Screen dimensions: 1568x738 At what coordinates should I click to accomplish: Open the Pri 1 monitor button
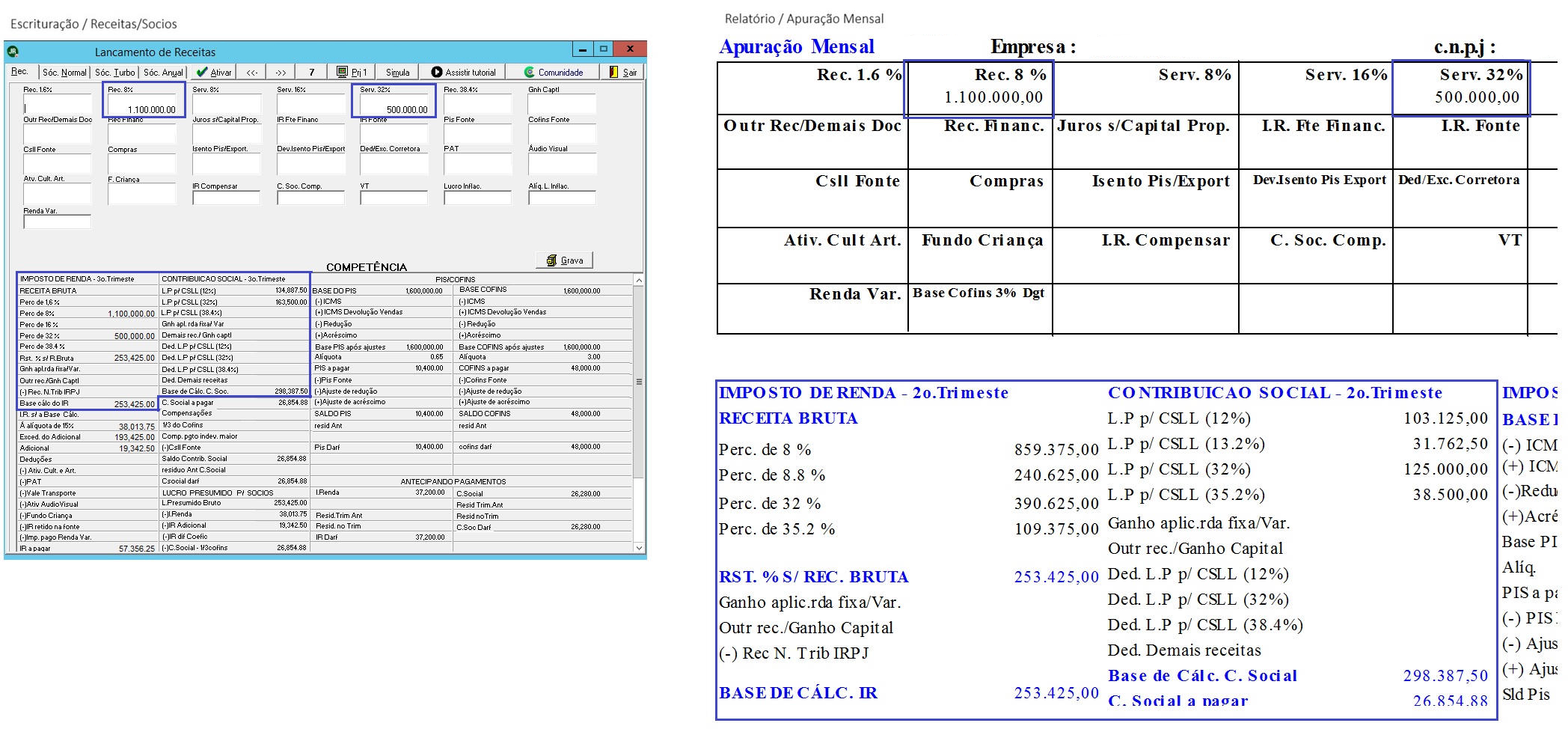352,72
